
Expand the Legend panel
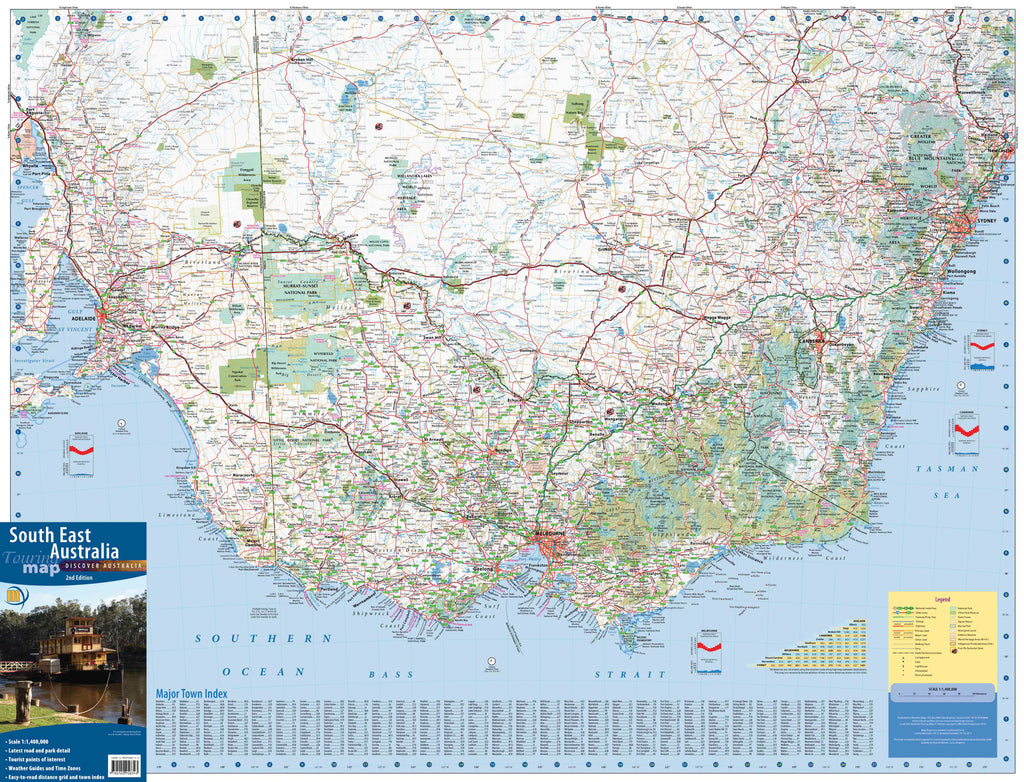[943, 599]
